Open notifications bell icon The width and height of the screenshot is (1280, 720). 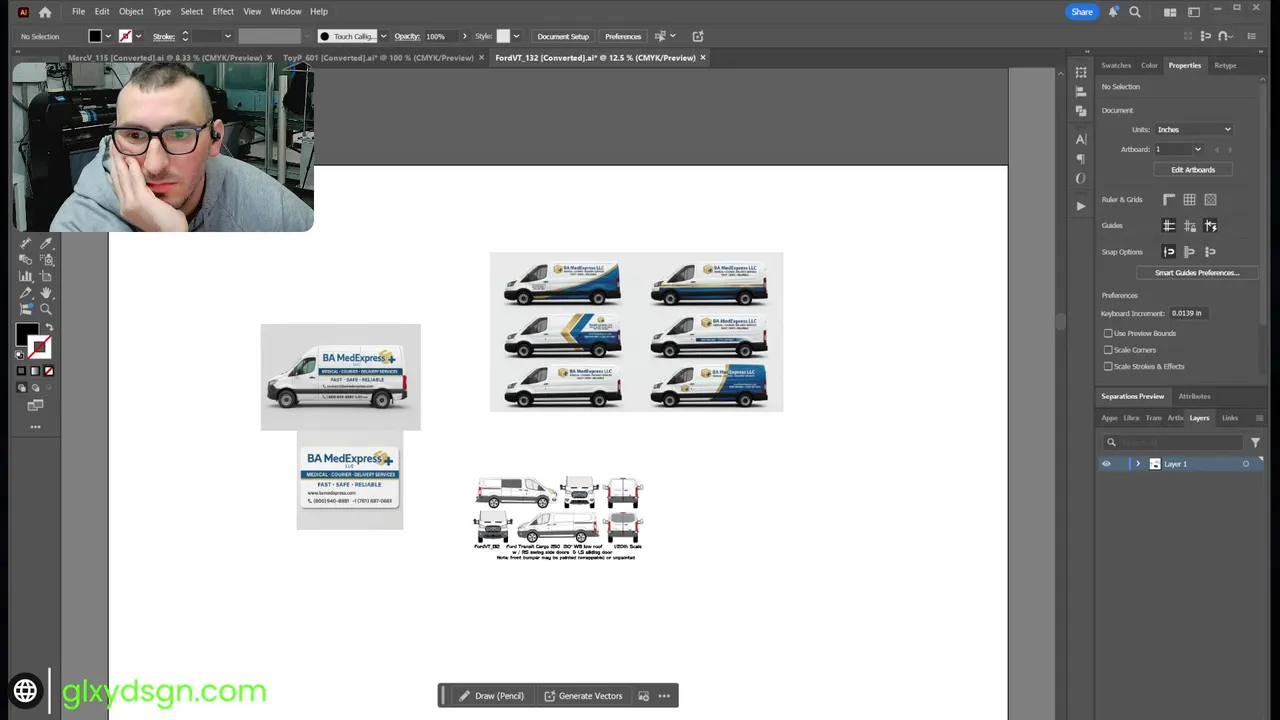click(x=1113, y=12)
